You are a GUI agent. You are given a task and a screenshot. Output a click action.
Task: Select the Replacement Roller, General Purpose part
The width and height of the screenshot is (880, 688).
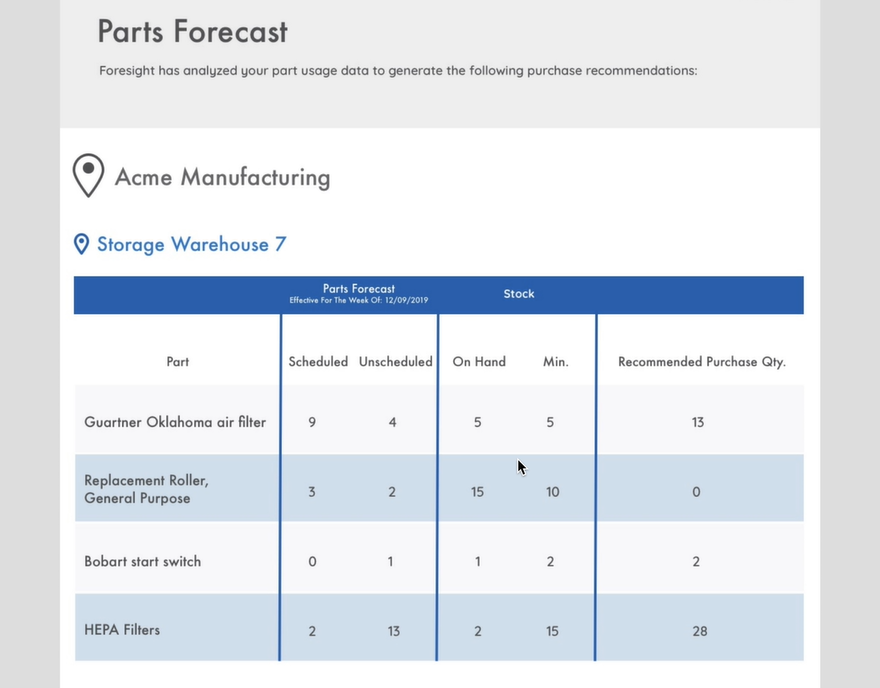tap(146, 489)
